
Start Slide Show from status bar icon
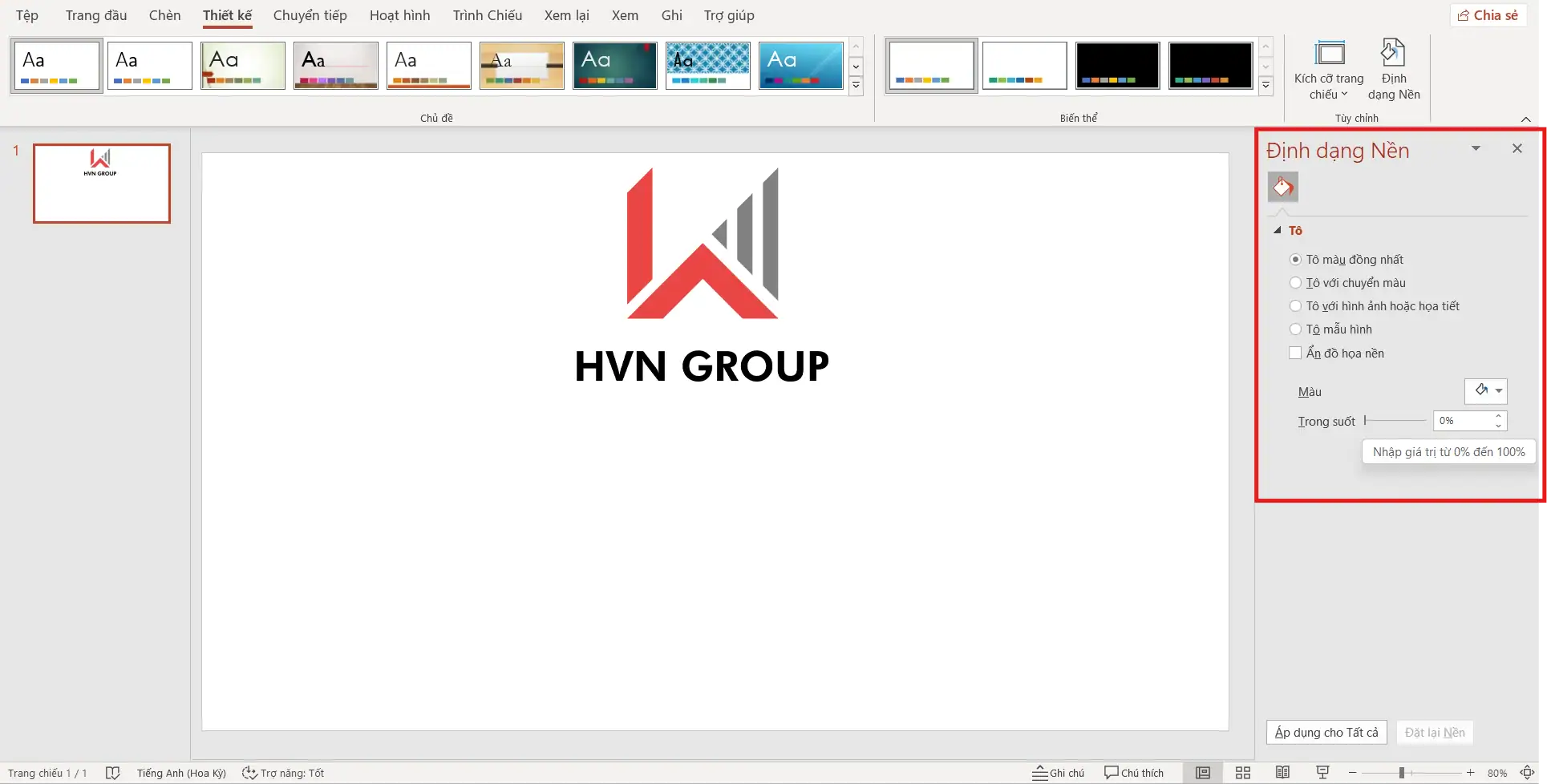(x=1322, y=773)
